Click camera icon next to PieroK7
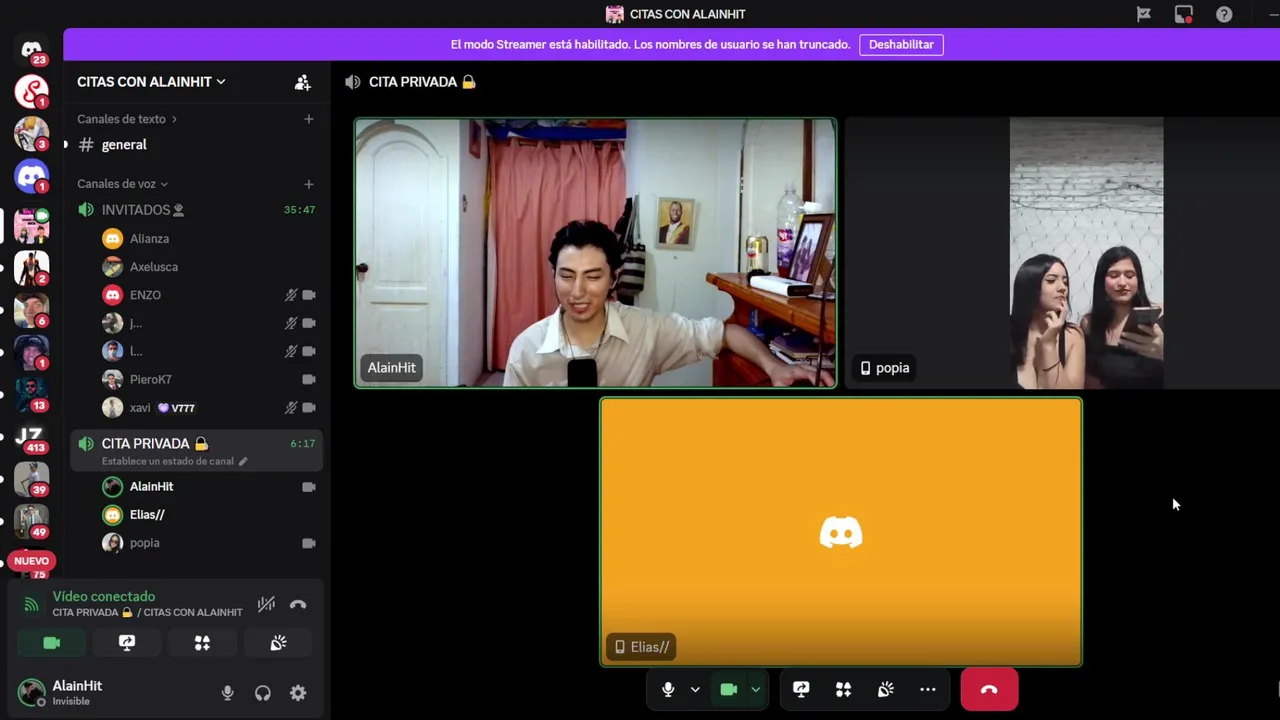This screenshot has width=1280, height=720. click(x=308, y=379)
